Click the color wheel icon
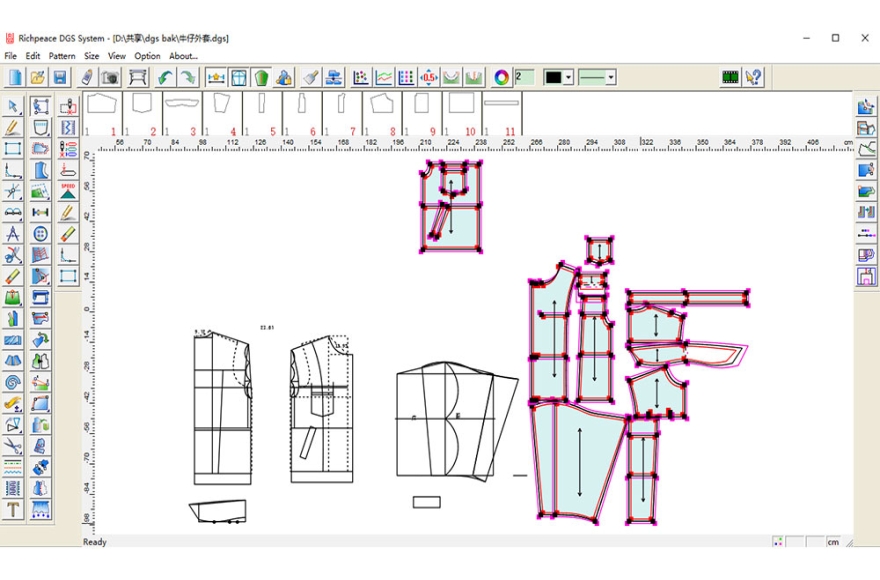The image size is (880, 580). coord(502,77)
